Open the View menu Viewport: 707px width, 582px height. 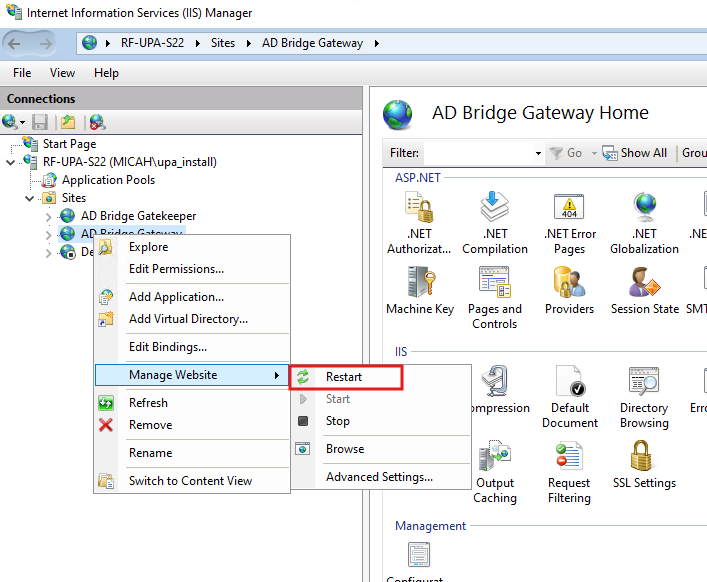(x=62, y=73)
